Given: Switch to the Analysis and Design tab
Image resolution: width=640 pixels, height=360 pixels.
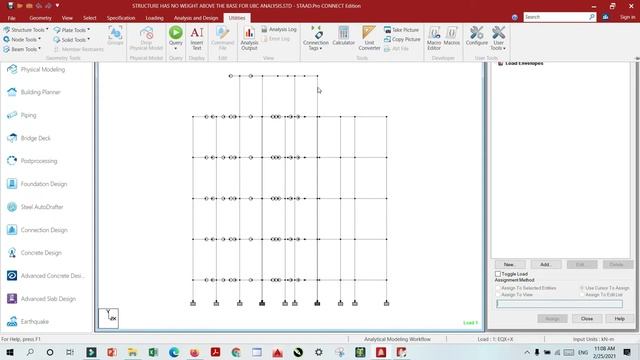Looking at the screenshot, I should point(196,18).
